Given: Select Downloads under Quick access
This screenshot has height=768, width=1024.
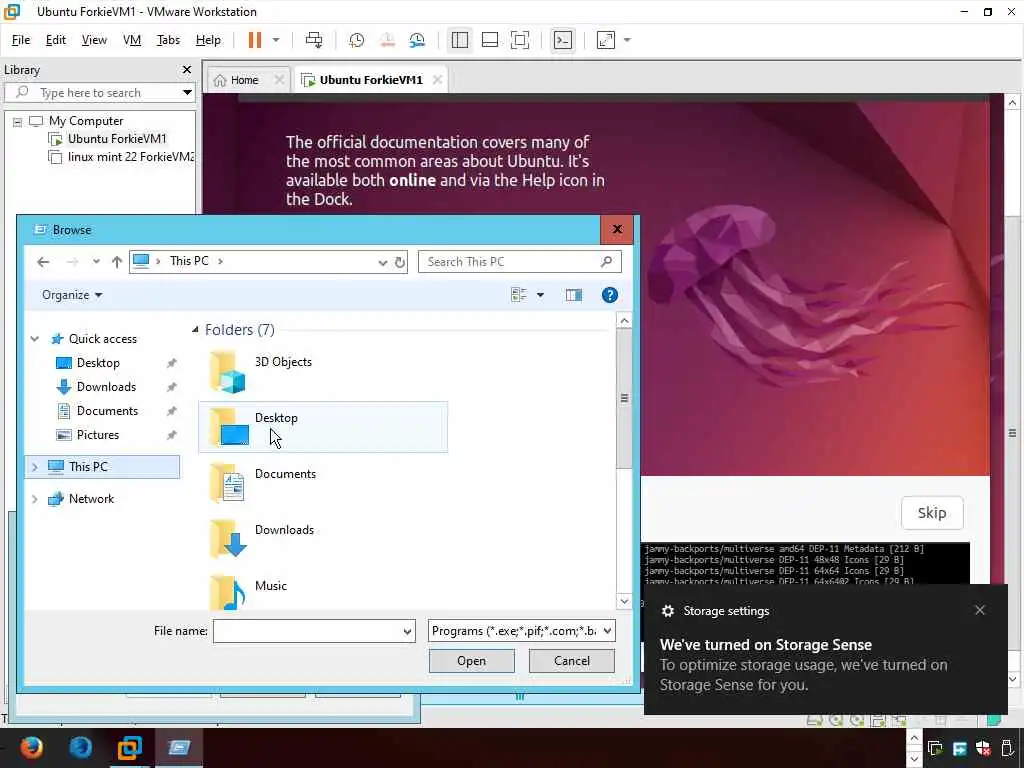Looking at the screenshot, I should [106, 387].
